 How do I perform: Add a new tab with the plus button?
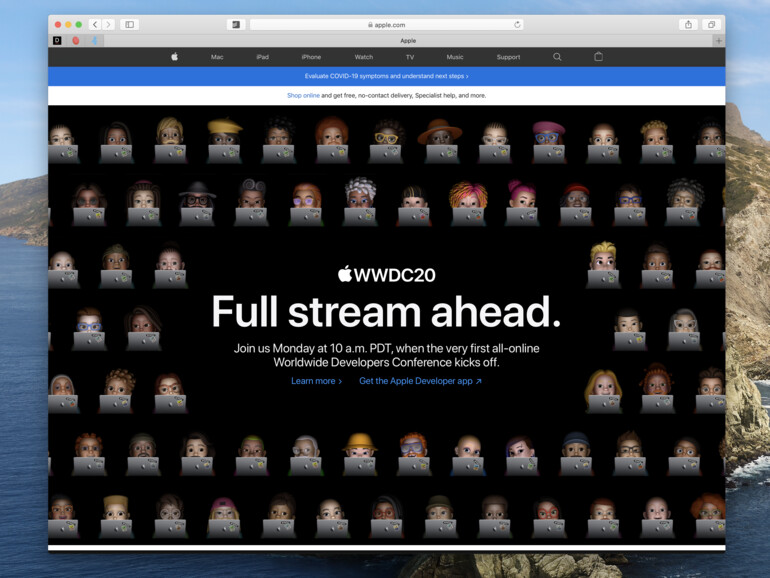click(718, 41)
